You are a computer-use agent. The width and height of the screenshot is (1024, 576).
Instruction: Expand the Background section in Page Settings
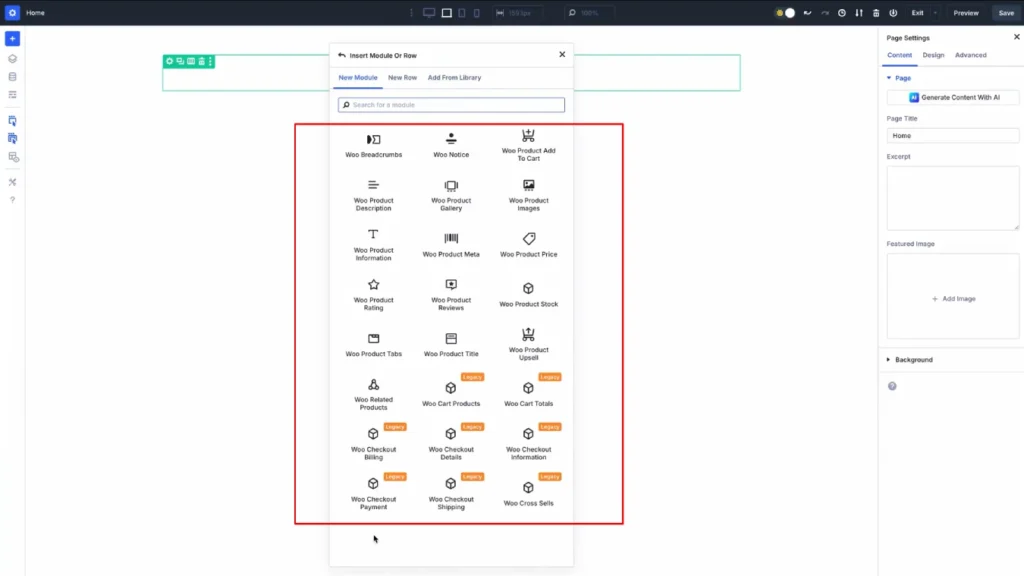click(913, 359)
